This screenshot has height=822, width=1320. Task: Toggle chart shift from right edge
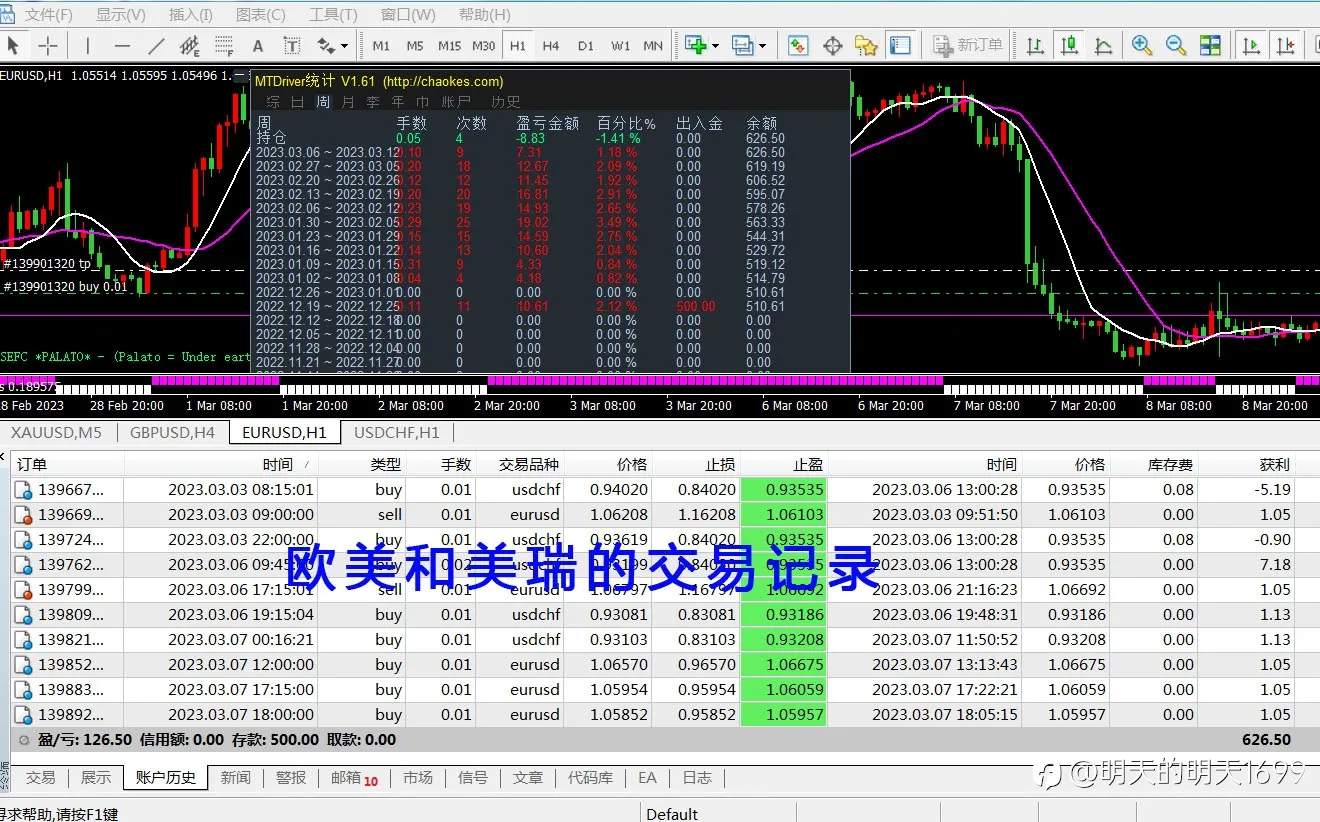tap(1286, 46)
